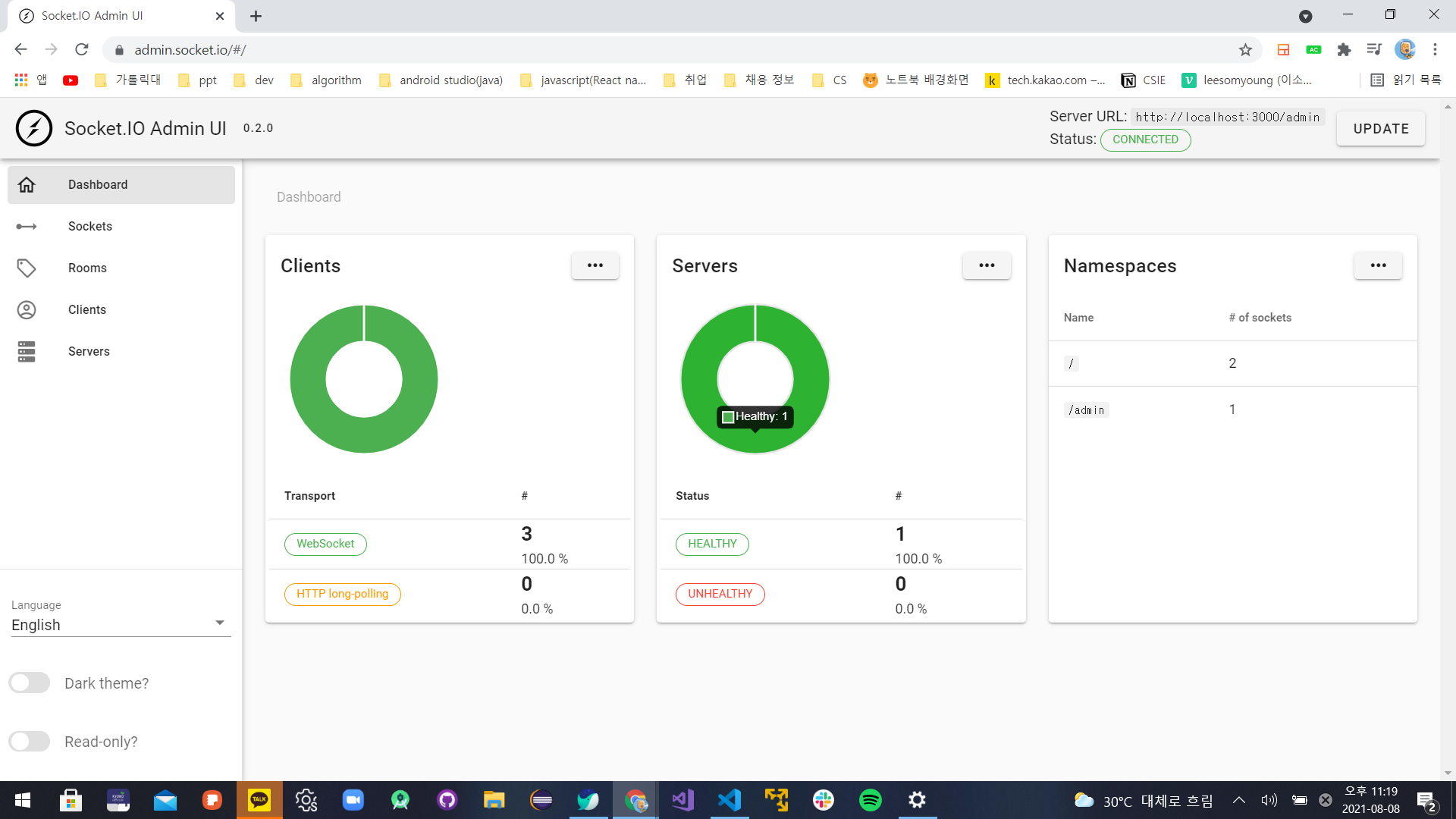
Task: Open the Language dropdown
Action: [x=121, y=625]
